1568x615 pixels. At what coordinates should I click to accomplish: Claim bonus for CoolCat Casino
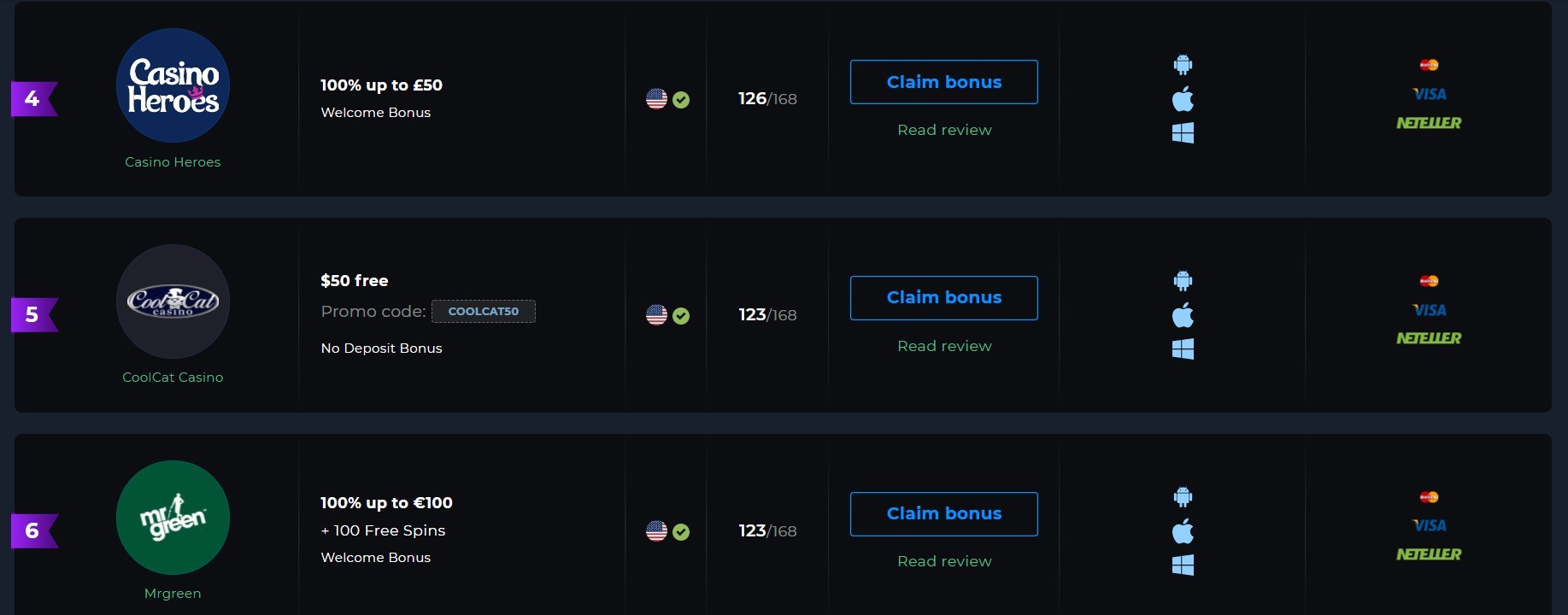pyautogui.click(x=944, y=298)
